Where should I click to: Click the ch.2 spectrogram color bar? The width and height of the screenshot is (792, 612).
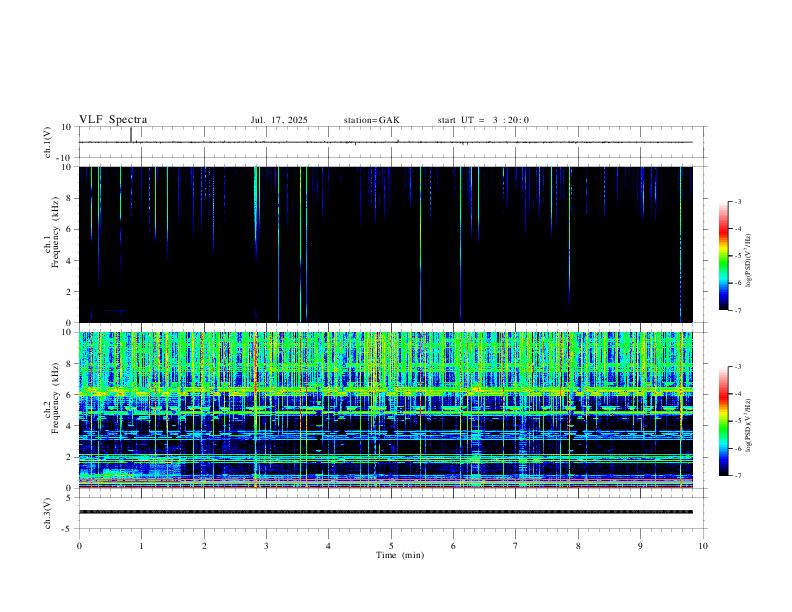[x=723, y=421]
